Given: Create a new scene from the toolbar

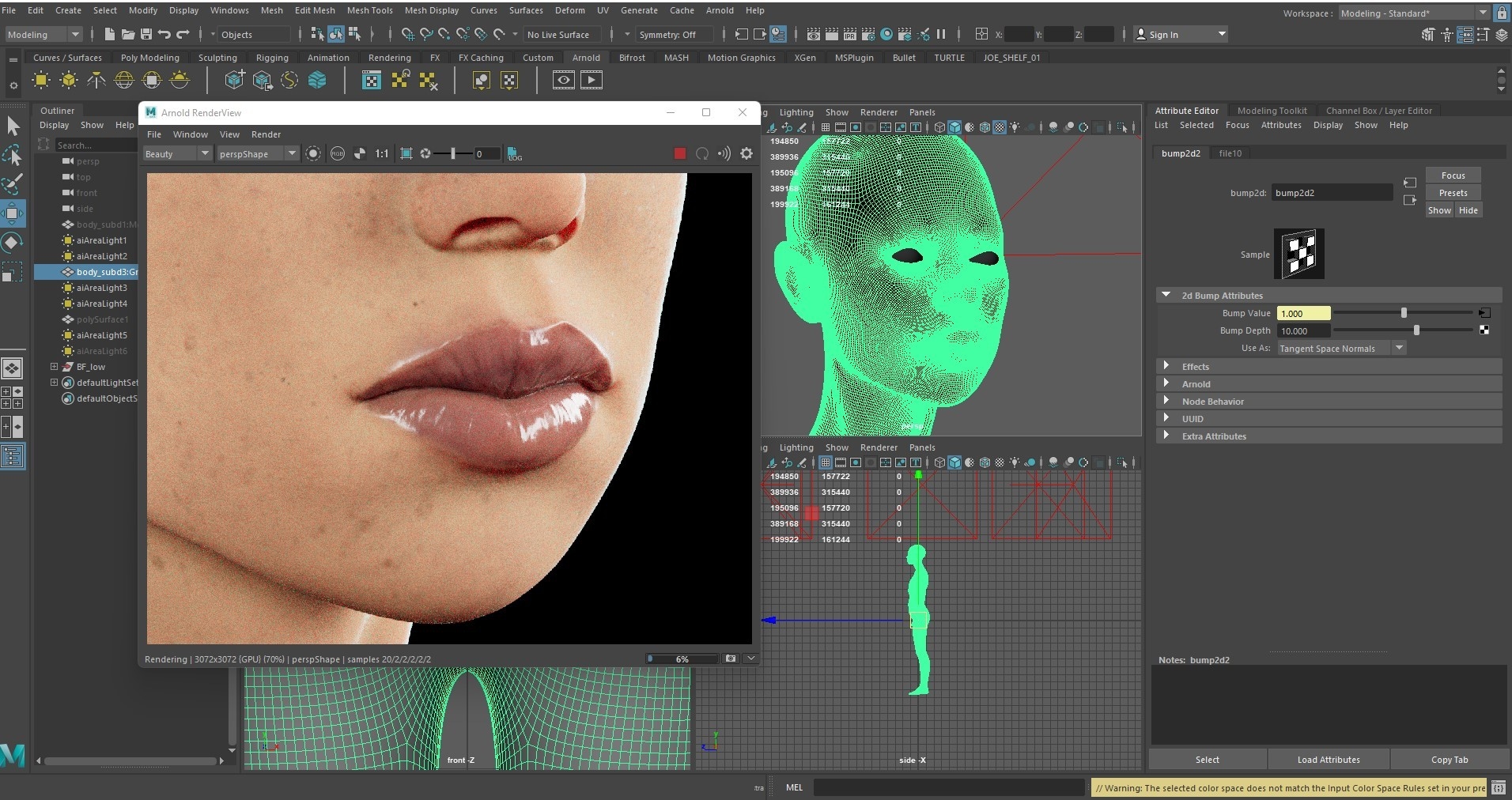Looking at the screenshot, I should [109, 34].
